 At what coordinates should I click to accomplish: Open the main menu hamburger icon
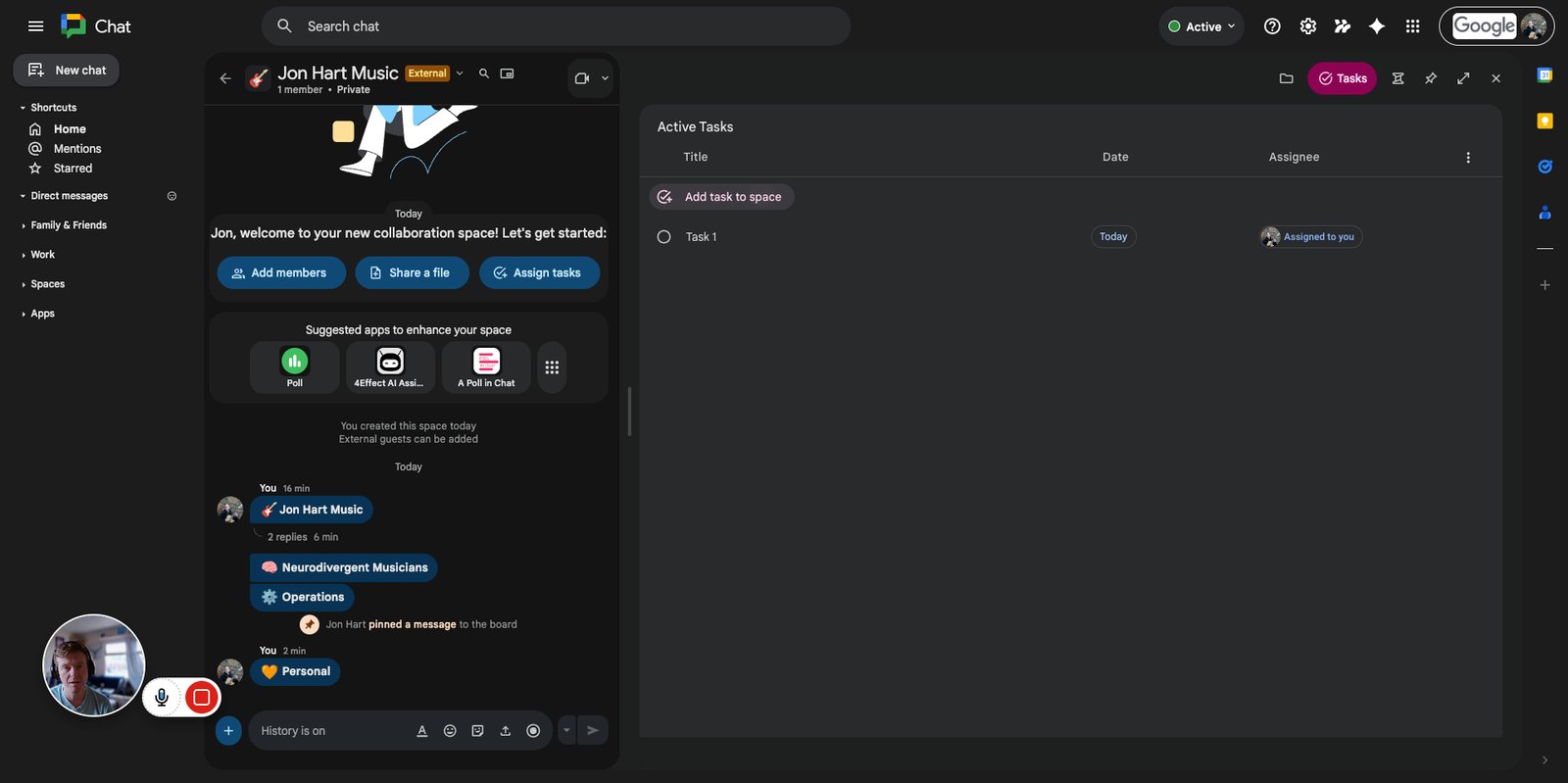click(x=36, y=26)
